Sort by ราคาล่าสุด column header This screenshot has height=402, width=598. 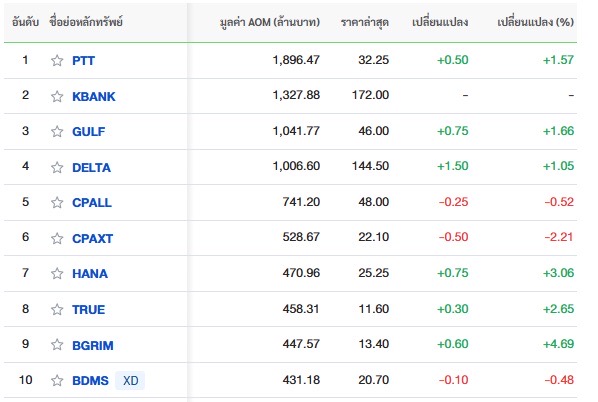click(x=365, y=22)
